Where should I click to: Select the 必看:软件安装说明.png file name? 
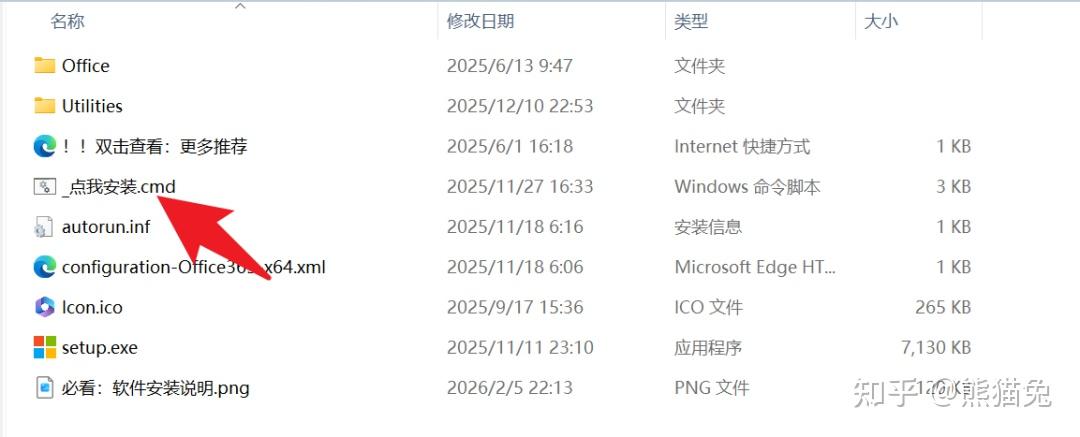(x=155, y=388)
